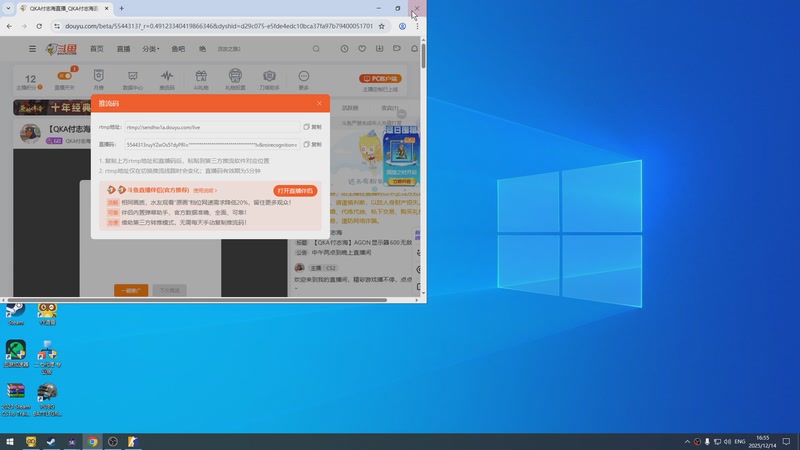Click the OBS taskbar icon
This screenshot has height=450, width=800.
coord(113,442)
